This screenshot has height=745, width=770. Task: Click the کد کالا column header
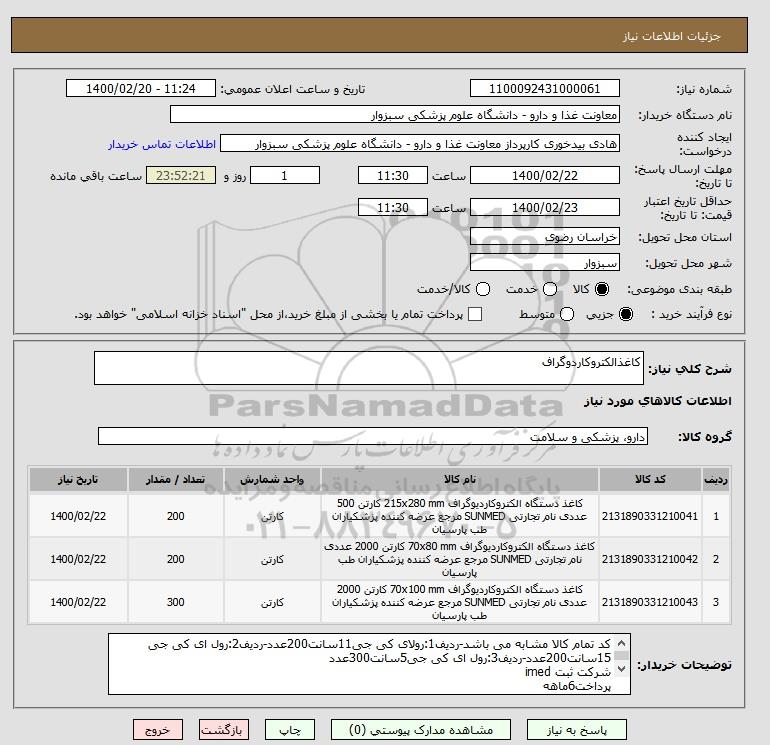click(650, 479)
